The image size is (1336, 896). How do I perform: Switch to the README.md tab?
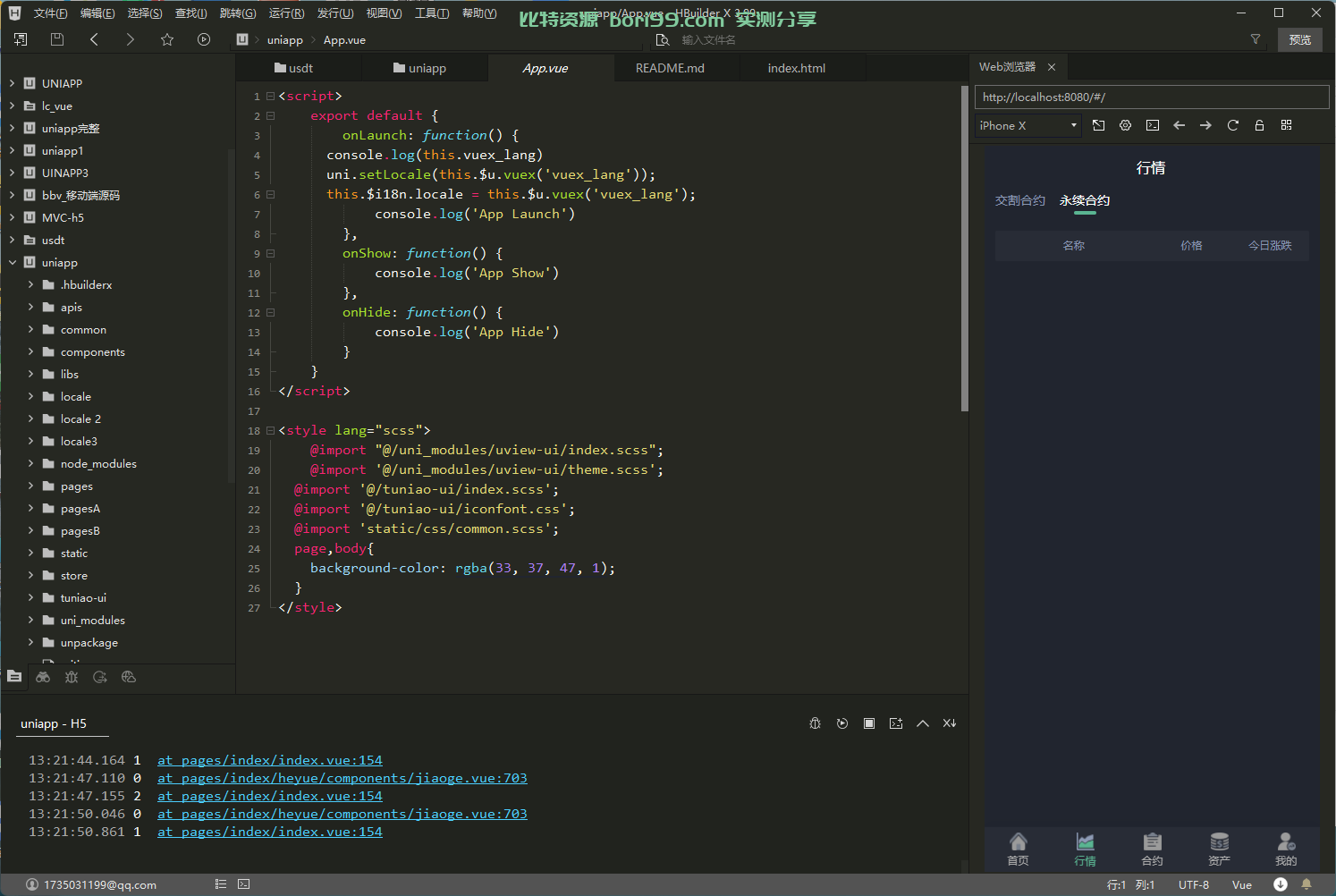pos(670,68)
